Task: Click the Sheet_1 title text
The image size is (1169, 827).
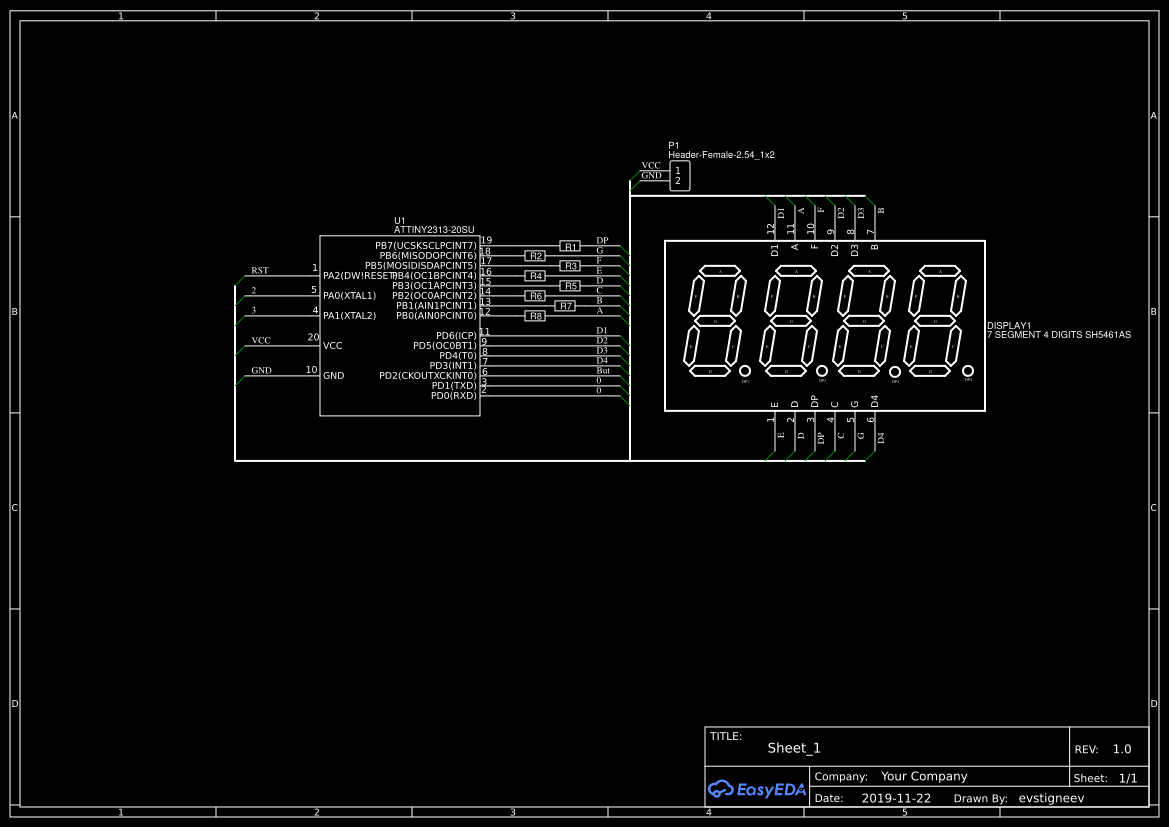Action: click(x=794, y=747)
